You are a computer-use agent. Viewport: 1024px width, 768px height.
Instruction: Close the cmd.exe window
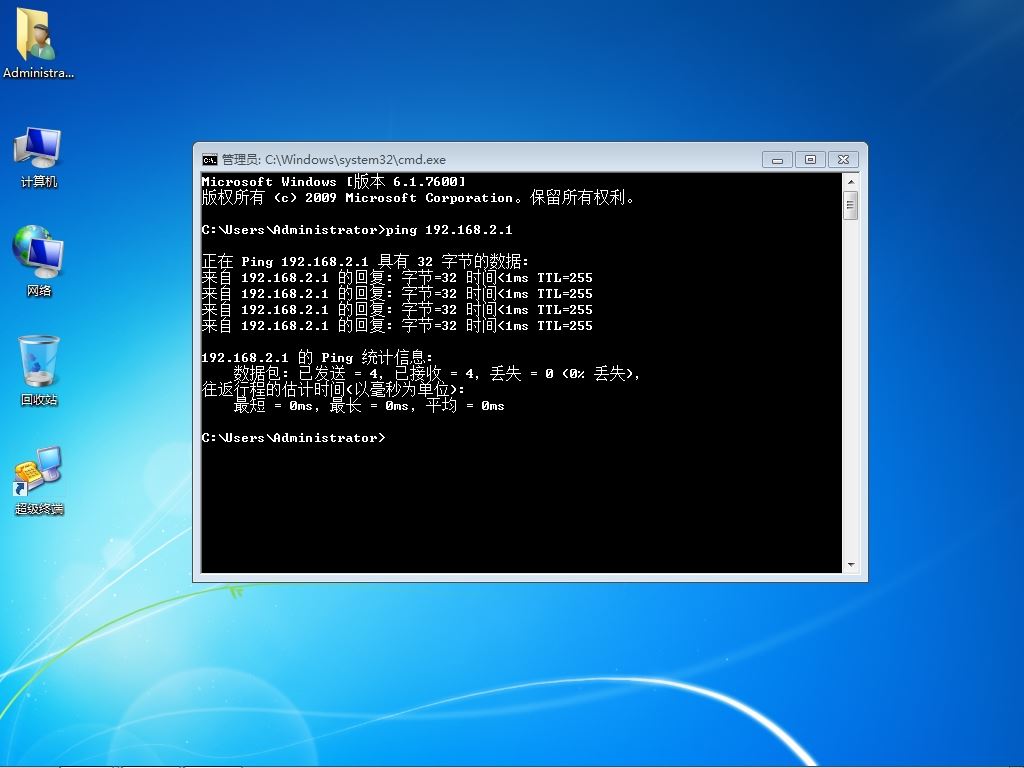(x=844, y=159)
